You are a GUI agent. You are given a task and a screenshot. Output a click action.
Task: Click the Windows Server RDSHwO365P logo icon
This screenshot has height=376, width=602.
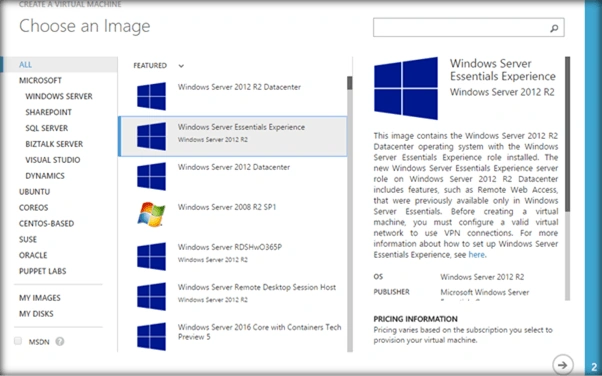pos(152,256)
